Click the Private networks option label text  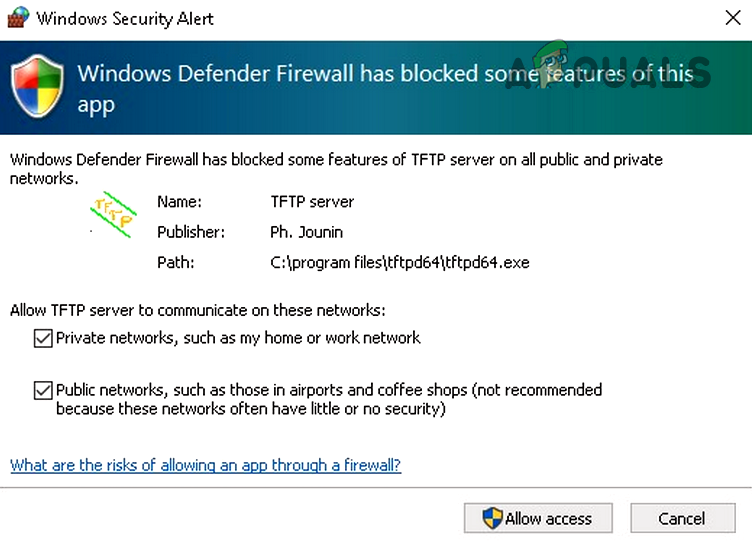(238, 338)
